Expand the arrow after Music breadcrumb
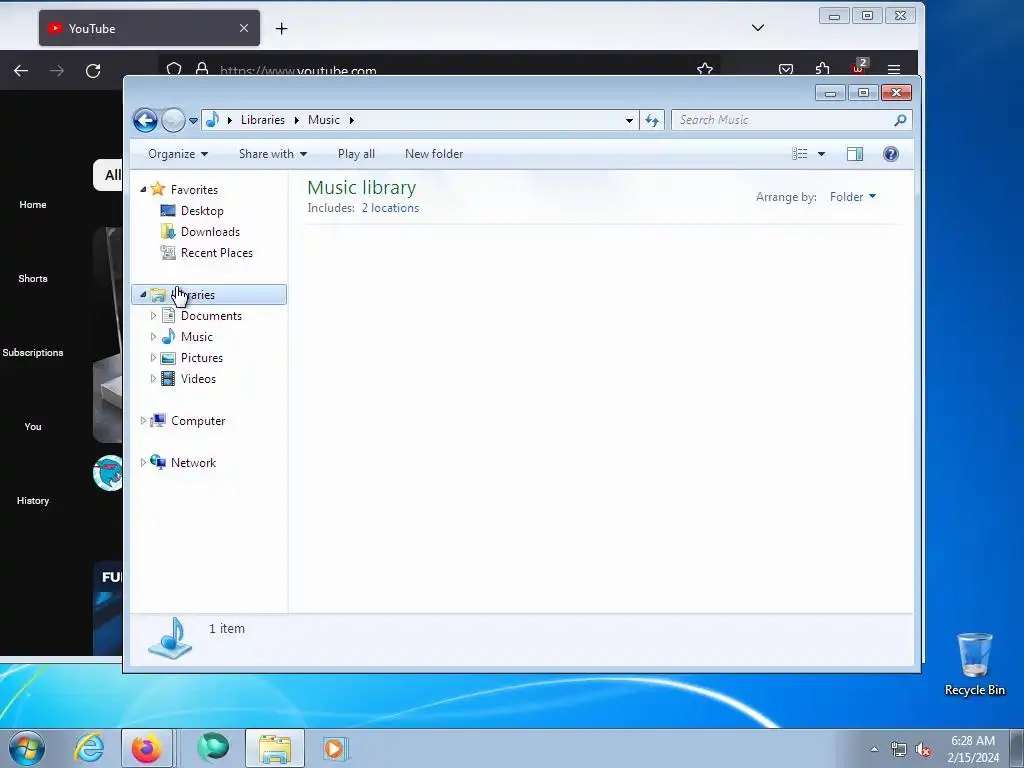The width and height of the screenshot is (1024, 768). (x=351, y=120)
